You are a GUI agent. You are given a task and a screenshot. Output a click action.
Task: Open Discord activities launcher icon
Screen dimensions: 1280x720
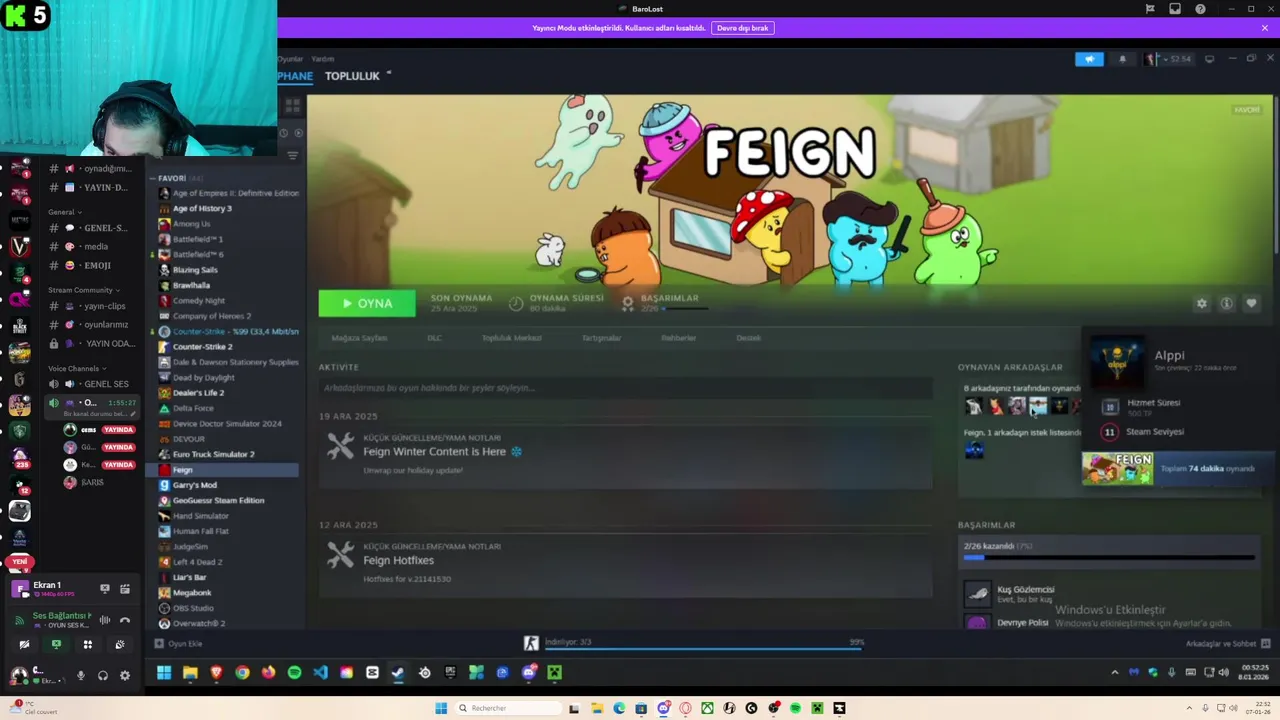[x=88, y=645]
